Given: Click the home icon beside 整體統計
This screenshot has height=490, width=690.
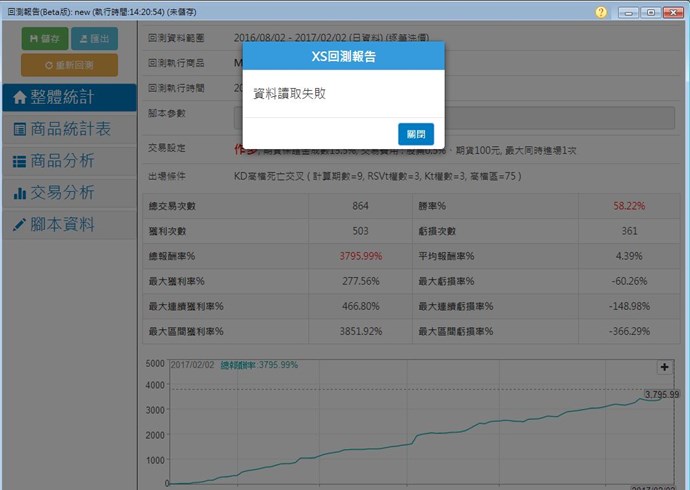Looking at the screenshot, I should coord(19,98).
